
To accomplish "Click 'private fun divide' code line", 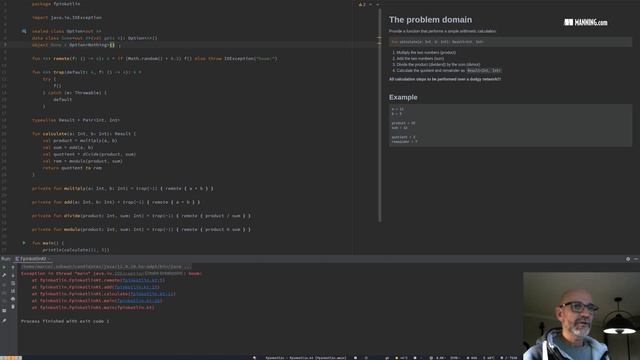I will click(x=141, y=216).
